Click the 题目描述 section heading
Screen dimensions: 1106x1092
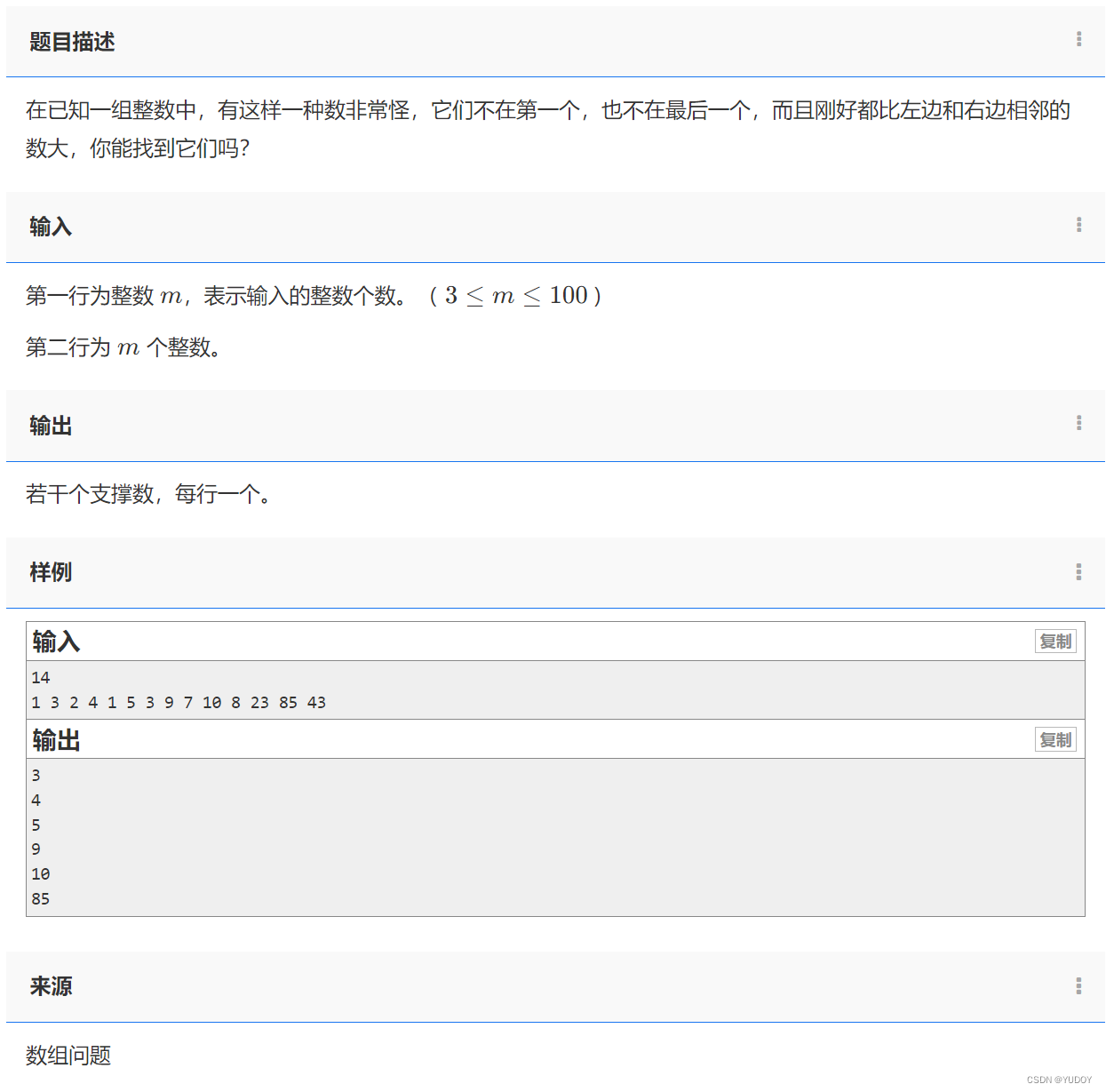point(72,42)
